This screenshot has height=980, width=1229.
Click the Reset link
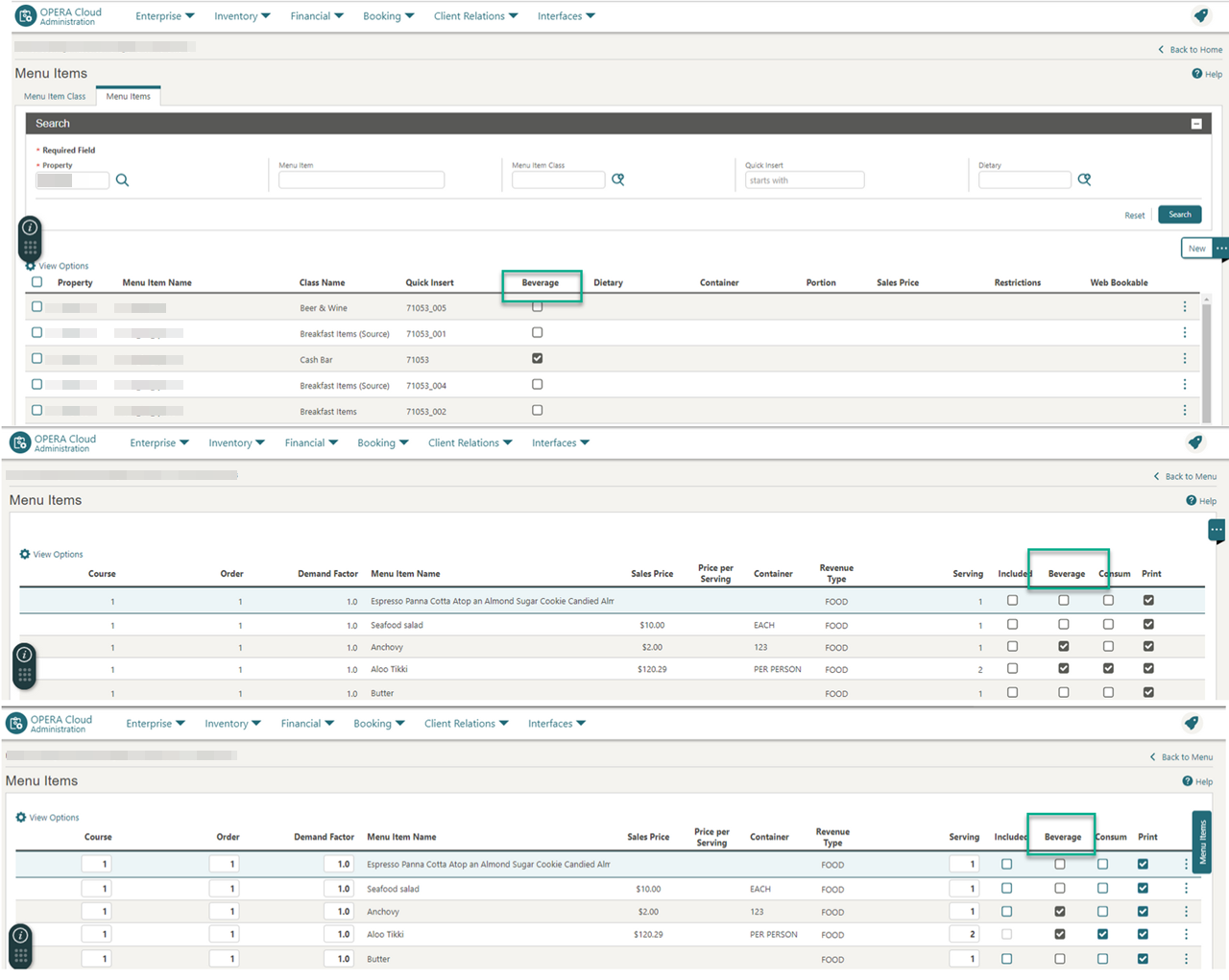pos(1134,216)
